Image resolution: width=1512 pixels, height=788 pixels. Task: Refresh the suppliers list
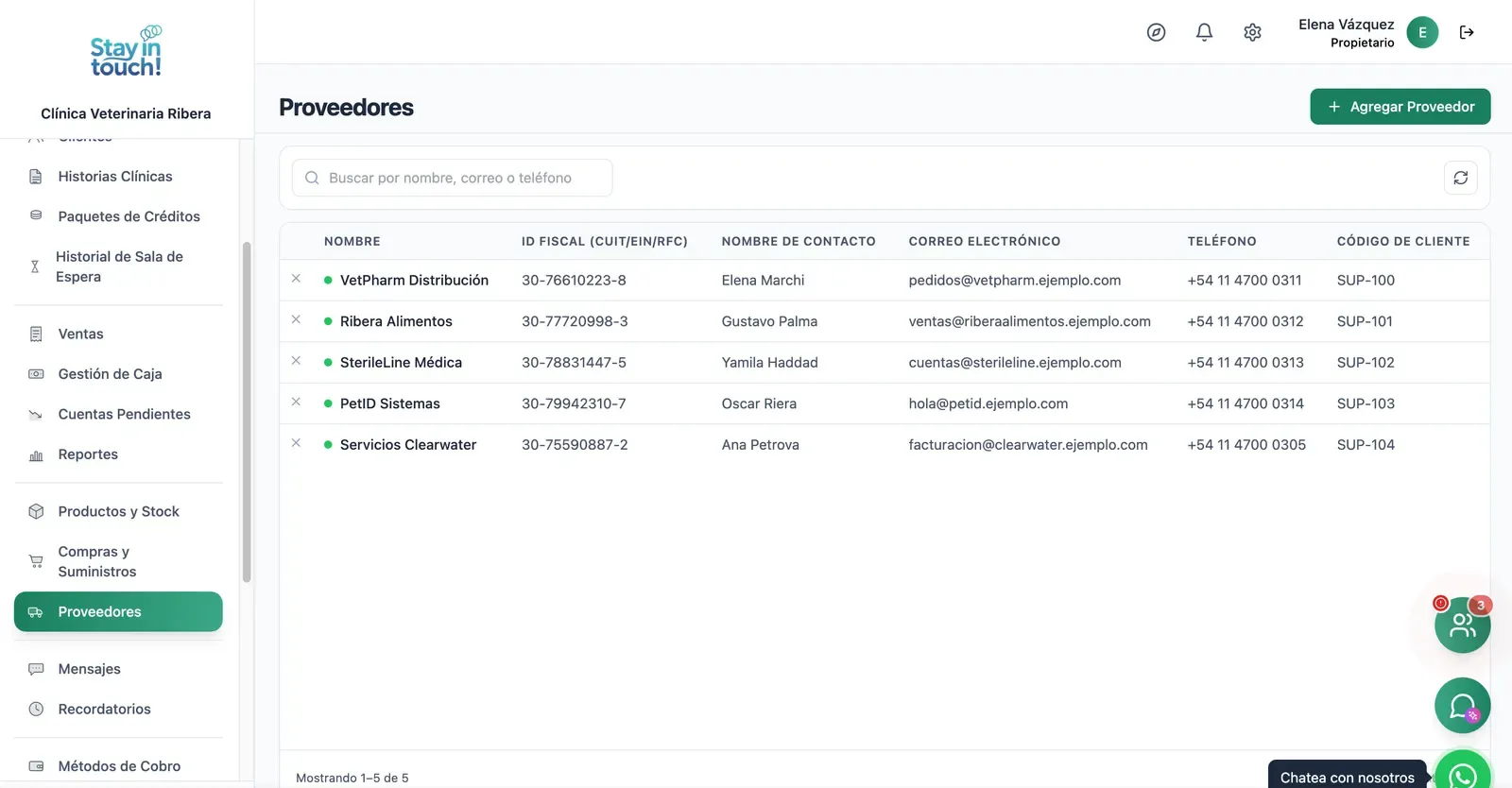tap(1460, 178)
